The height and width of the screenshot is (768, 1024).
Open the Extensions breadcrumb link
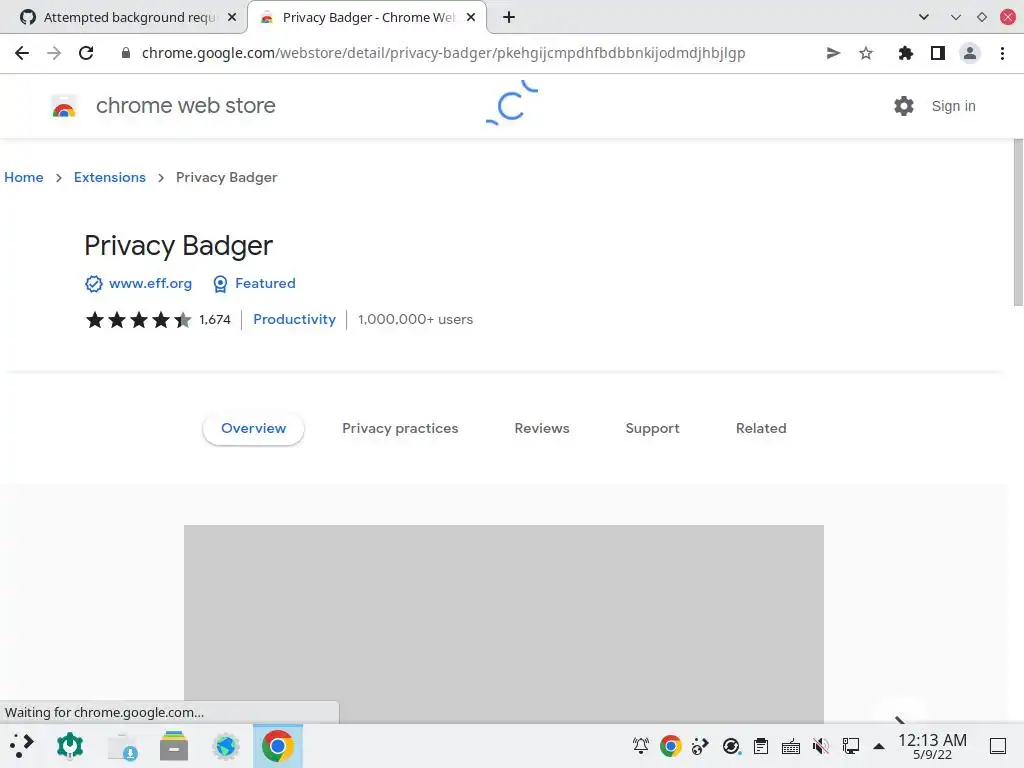110,178
